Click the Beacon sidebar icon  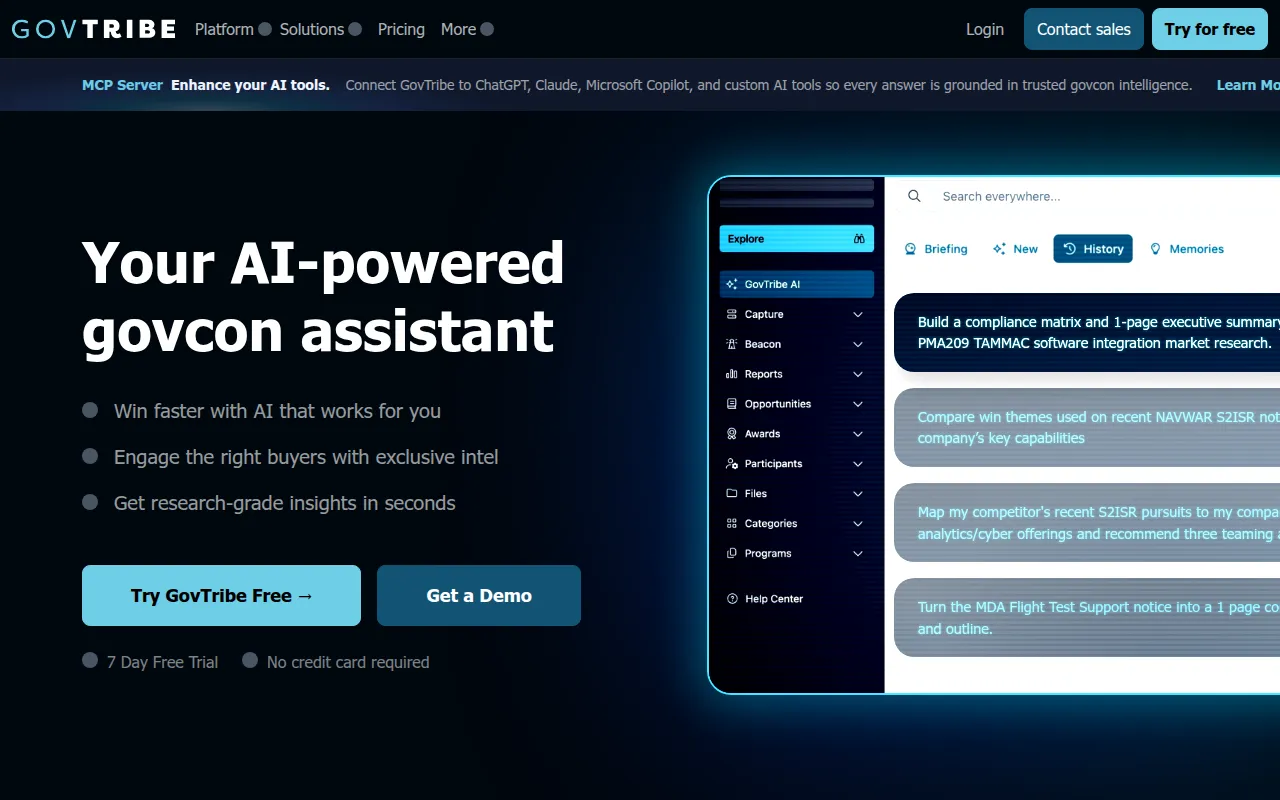[732, 344]
